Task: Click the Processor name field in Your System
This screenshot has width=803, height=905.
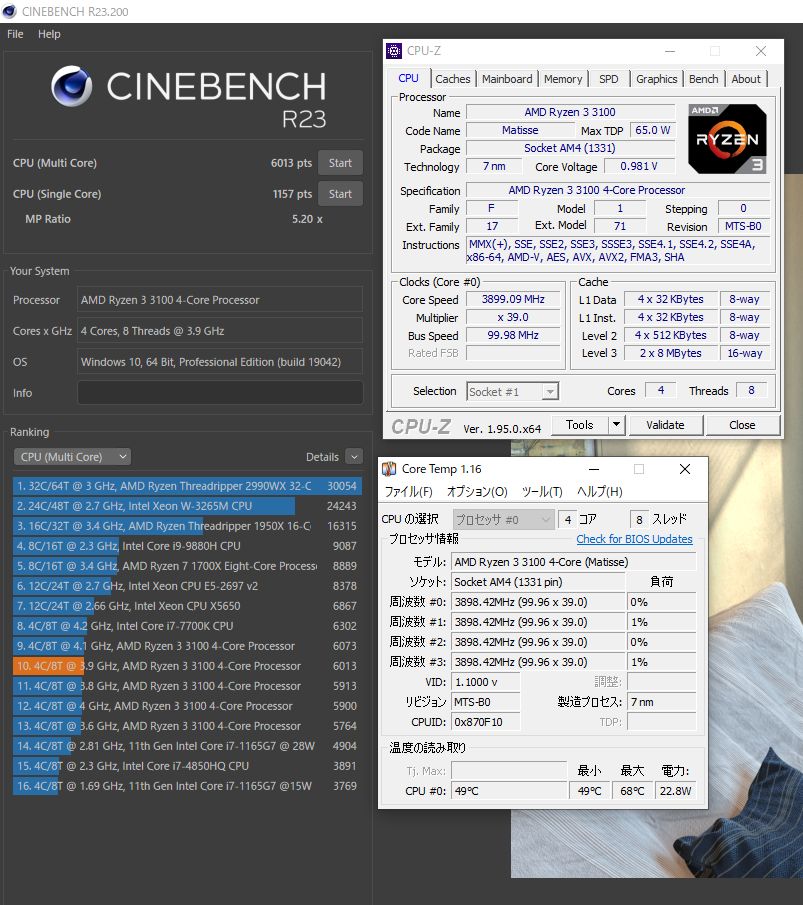Action: pyautogui.click(x=220, y=300)
